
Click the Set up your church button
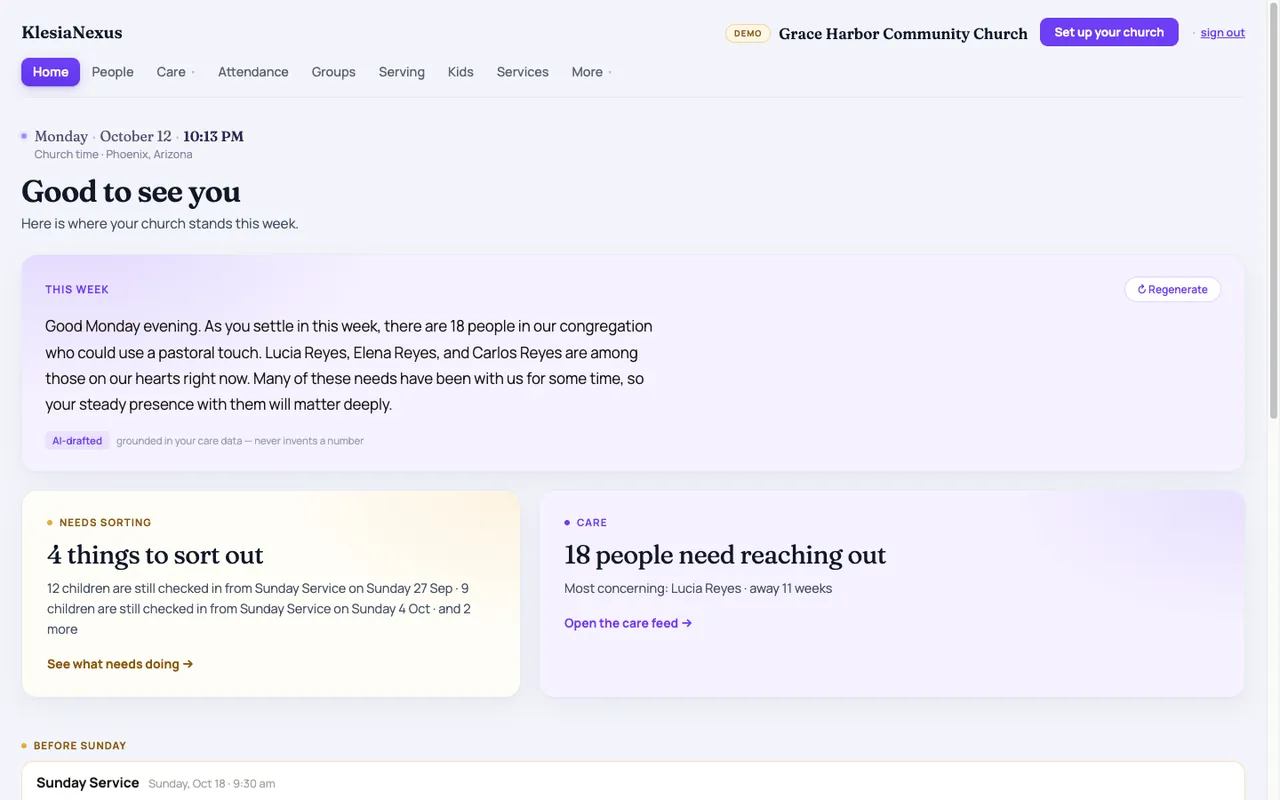point(1109,32)
